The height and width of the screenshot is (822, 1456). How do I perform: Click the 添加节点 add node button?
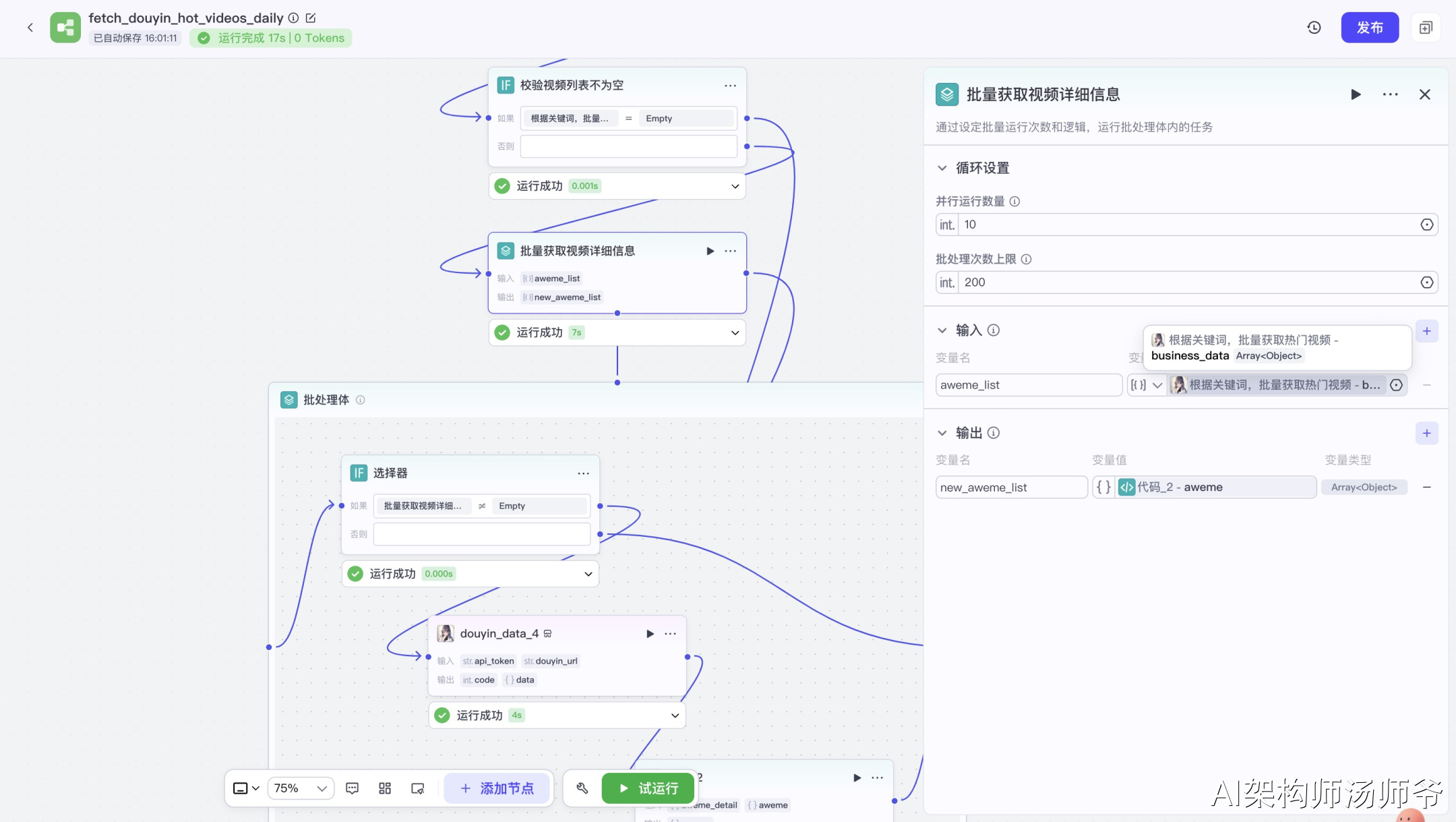point(497,788)
